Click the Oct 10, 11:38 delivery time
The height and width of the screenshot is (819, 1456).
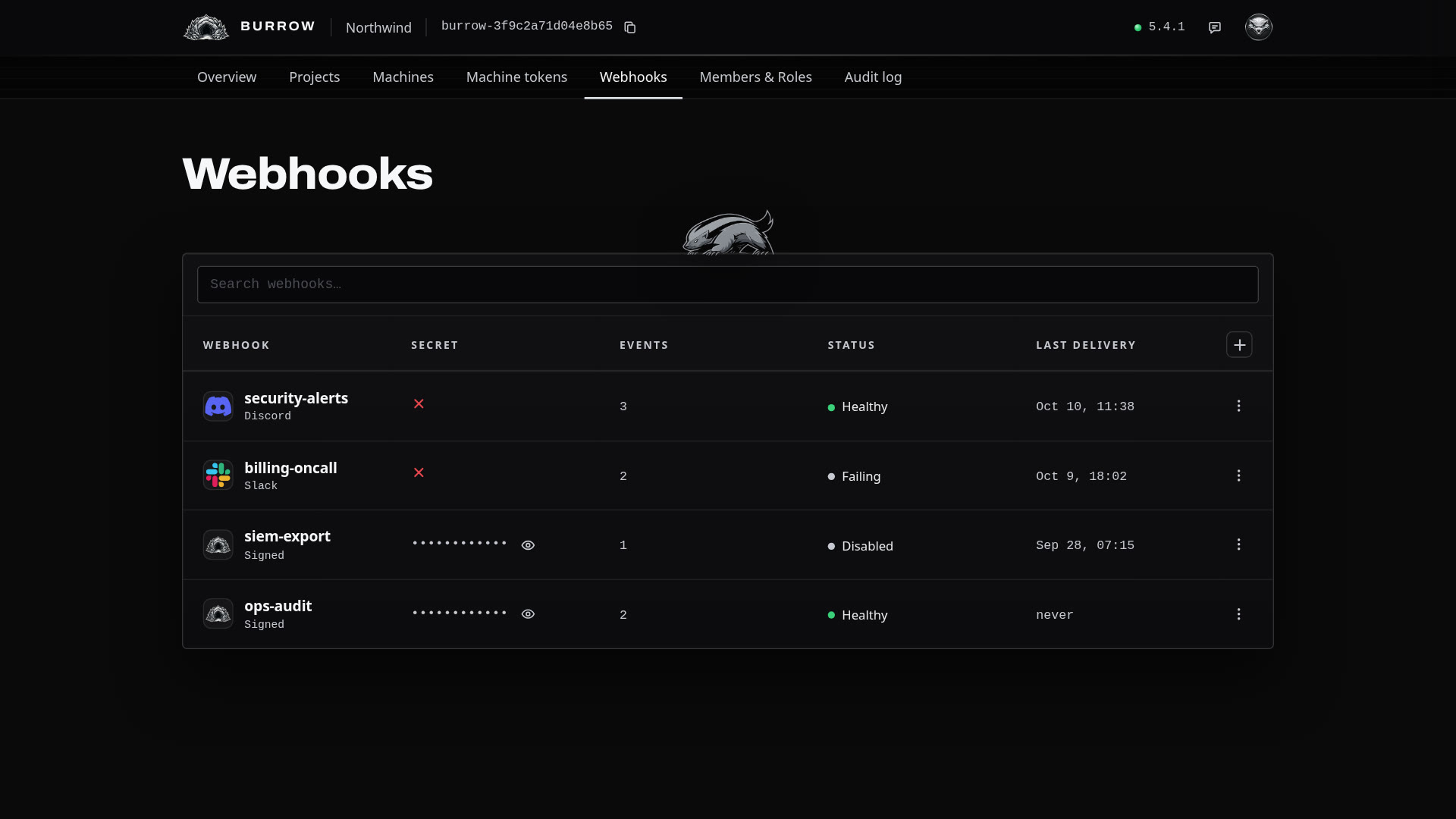click(x=1085, y=406)
